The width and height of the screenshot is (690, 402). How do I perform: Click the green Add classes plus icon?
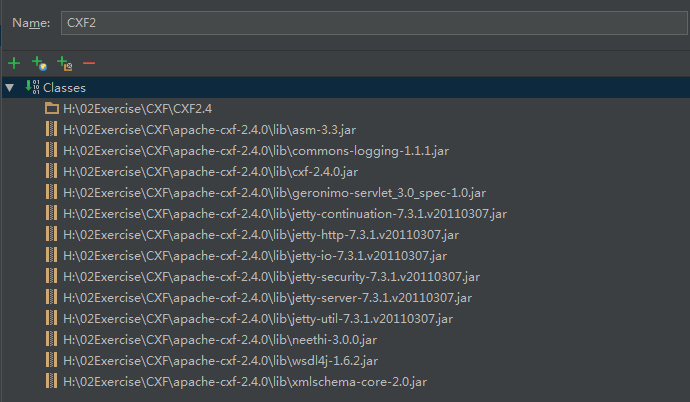[x=14, y=63]
